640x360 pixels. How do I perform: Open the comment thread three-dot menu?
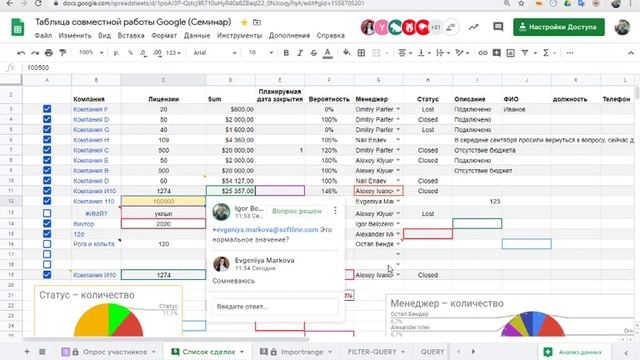click(x=335, y=211)
